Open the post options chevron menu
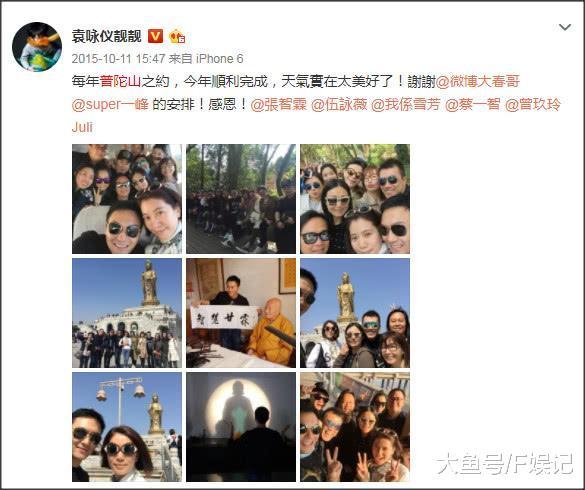 point(565,27)
